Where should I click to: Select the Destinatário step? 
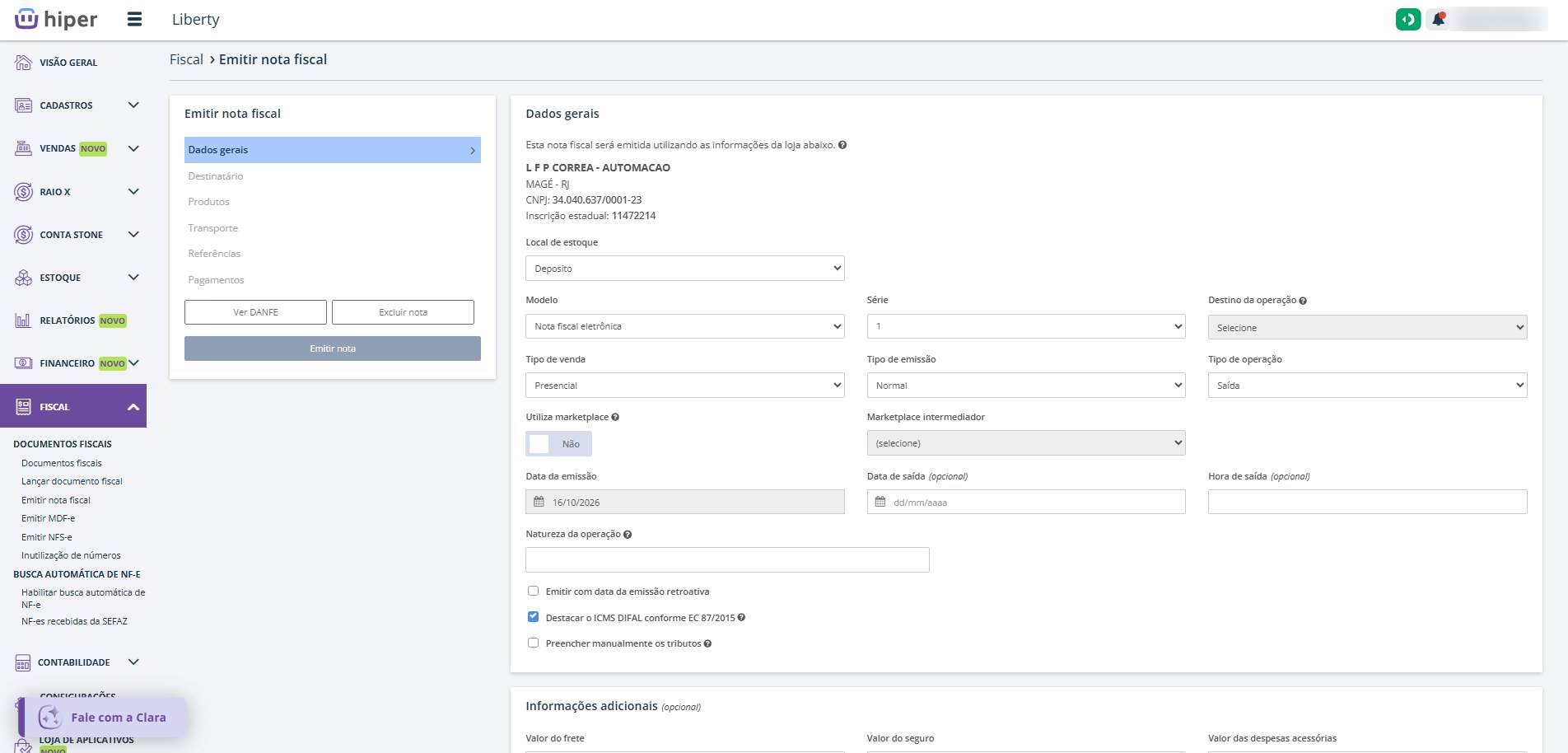coord(216,176)
